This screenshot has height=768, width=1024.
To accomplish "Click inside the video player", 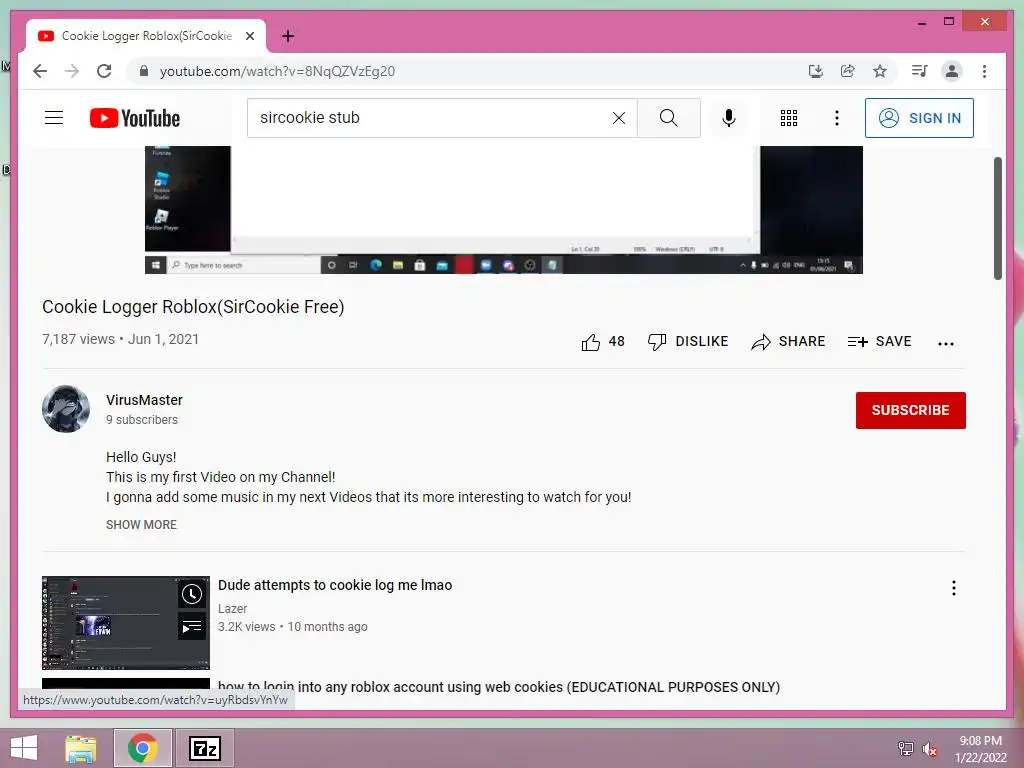I will pos(504,209).
